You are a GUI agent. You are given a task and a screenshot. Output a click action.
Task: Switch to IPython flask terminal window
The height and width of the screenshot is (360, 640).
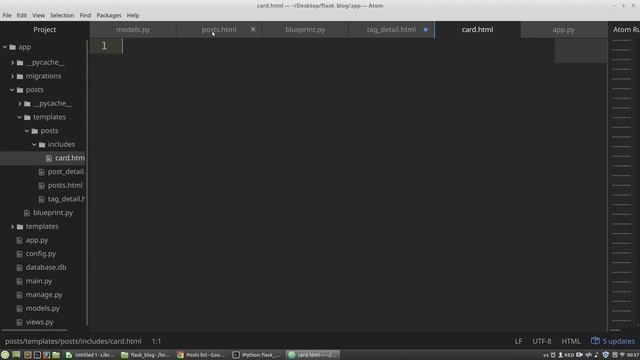point(257,355)
